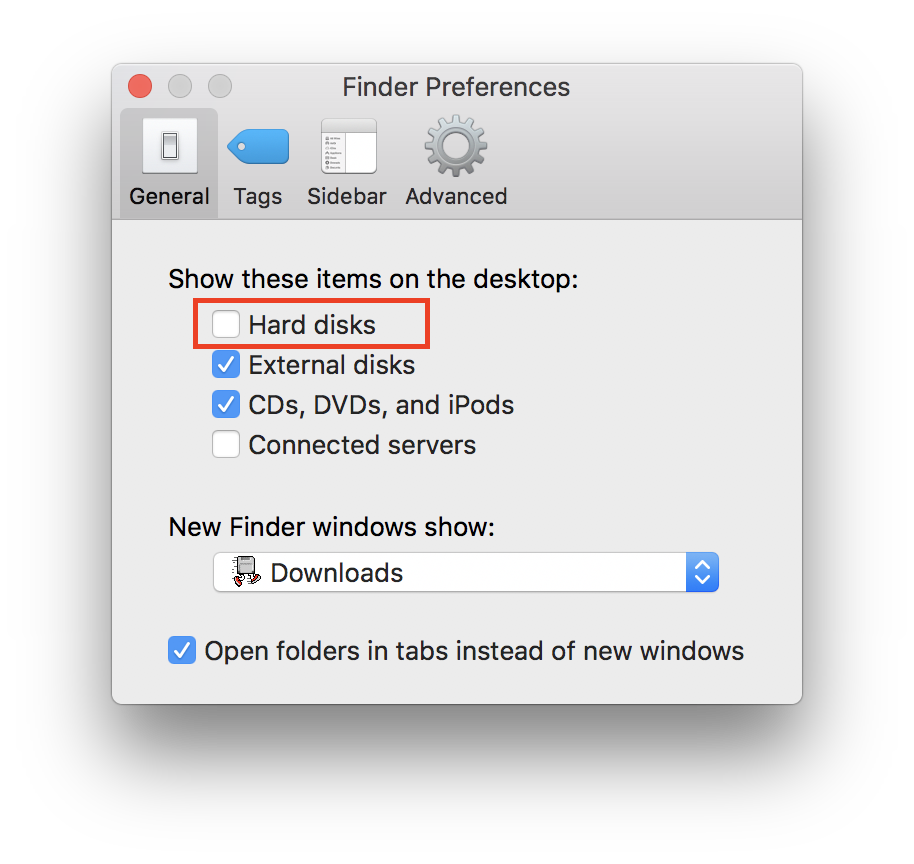Viewport: 914px width, 864px height.
Task: Click the General panel icon
Action: [168, 146]
